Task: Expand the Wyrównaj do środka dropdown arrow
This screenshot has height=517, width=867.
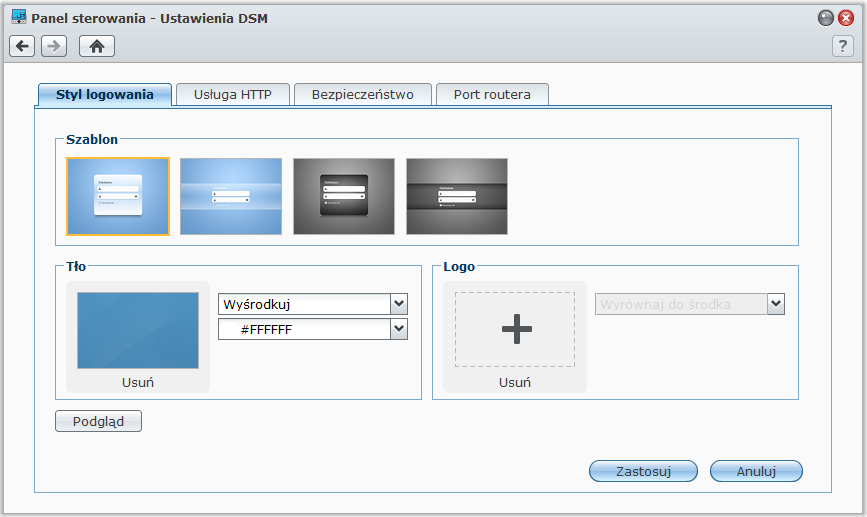Action: [776, 304]
